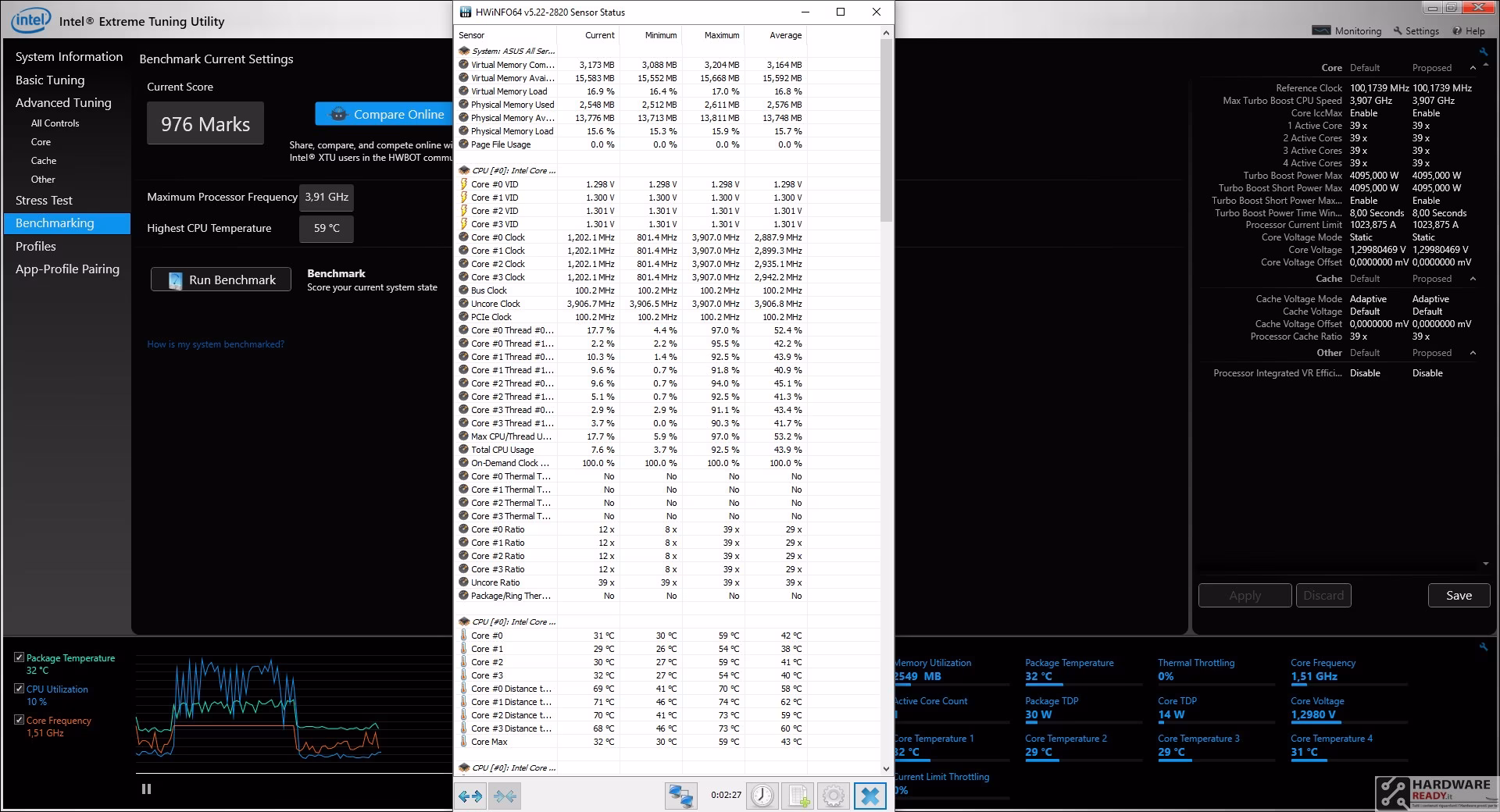
Task: Close sensors with the blue X toolbar icon
Action: 870,796
